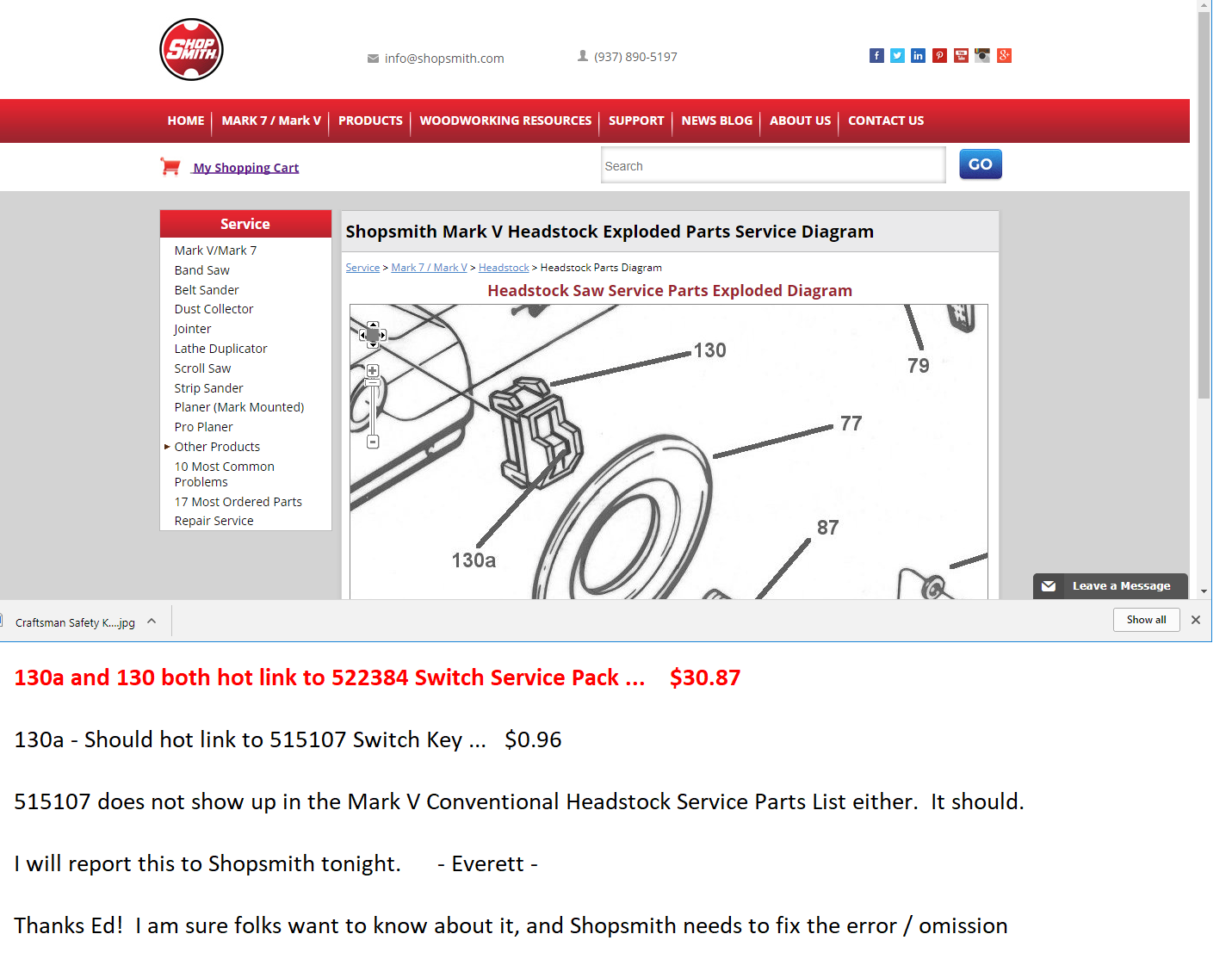
Task: Pan the diagram right with the arrow
Action: pos(382,335)
